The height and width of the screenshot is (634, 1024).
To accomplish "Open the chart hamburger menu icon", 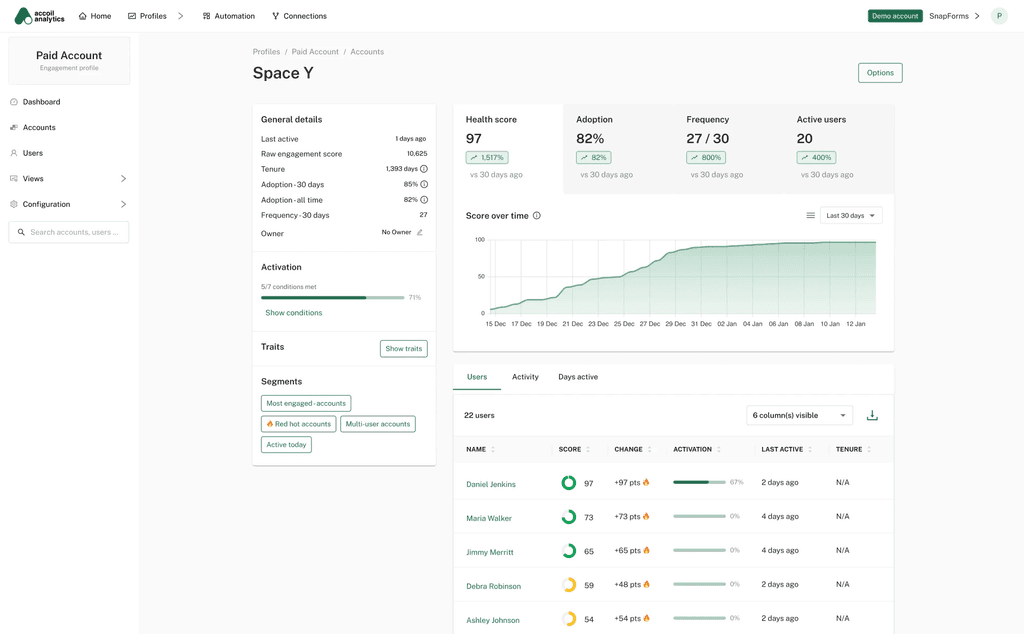I will [810, 215].
